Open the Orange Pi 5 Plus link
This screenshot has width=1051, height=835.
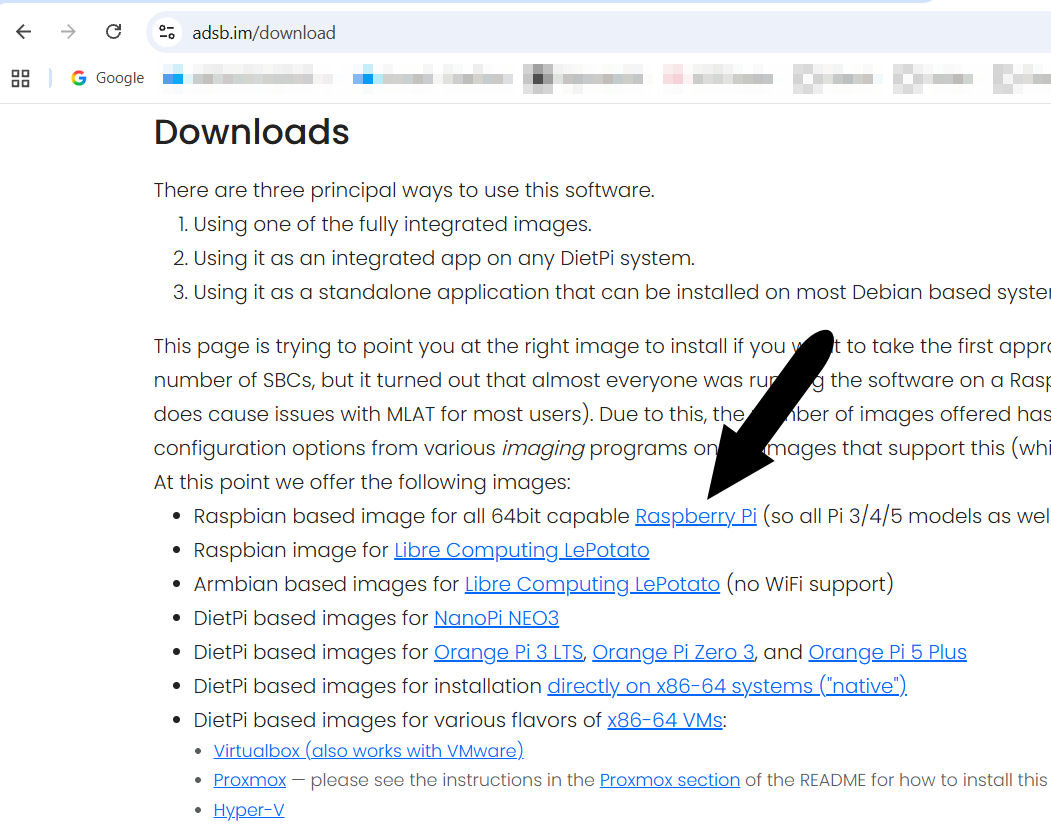pos(887,652)
